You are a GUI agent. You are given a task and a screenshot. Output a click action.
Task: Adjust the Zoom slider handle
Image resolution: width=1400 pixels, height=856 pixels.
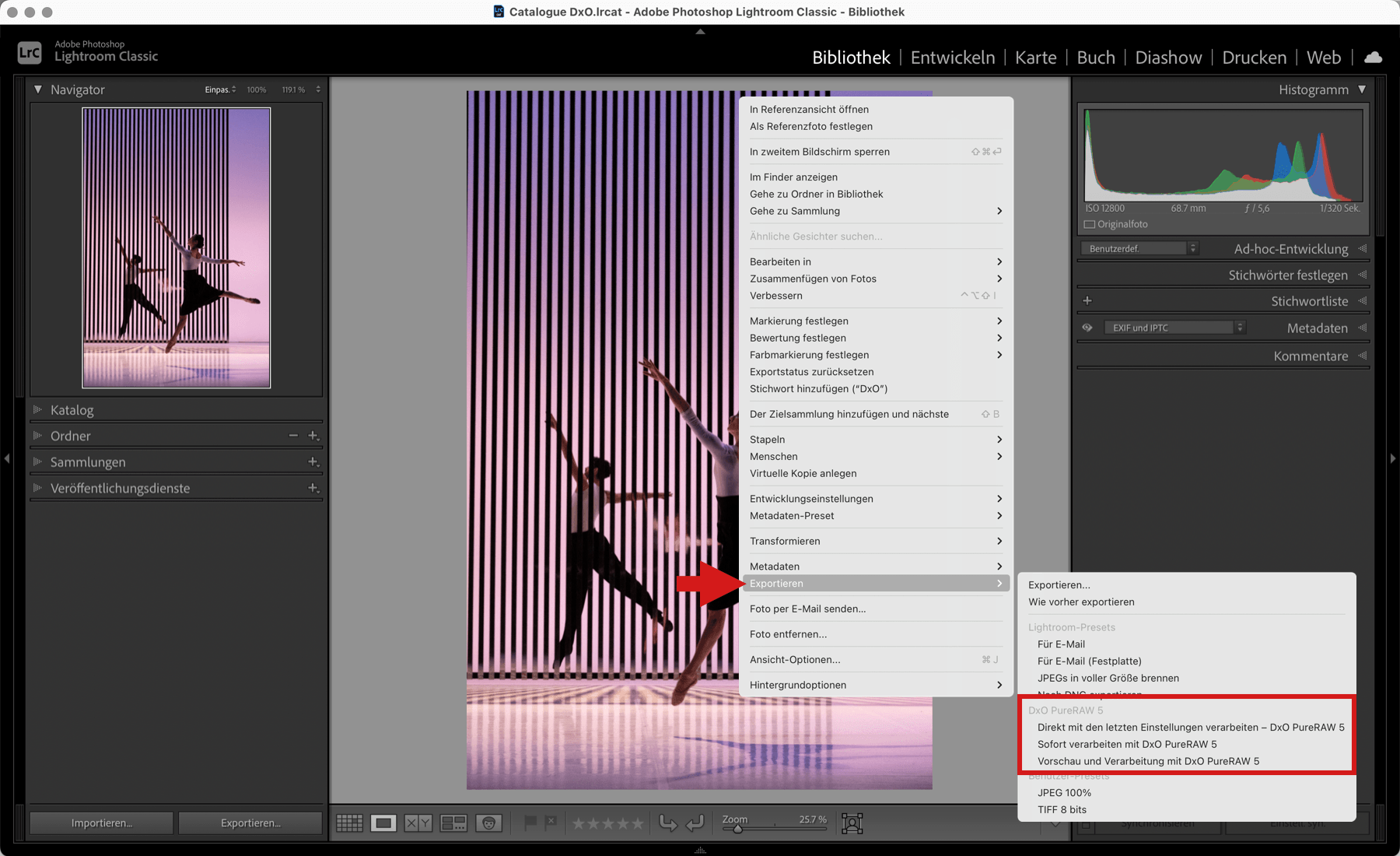point(737,829)
